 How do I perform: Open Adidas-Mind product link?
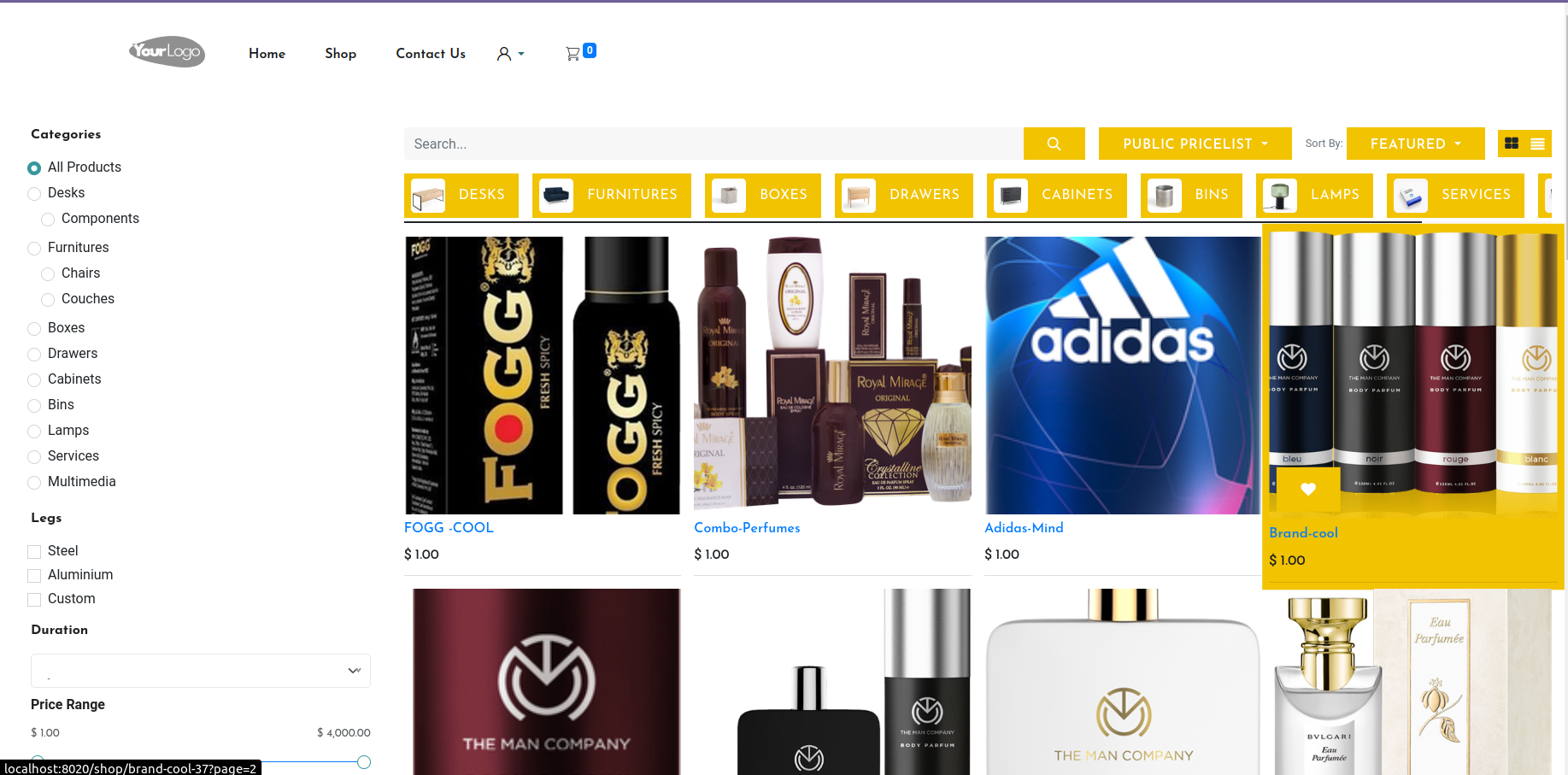coord(1024,528)
